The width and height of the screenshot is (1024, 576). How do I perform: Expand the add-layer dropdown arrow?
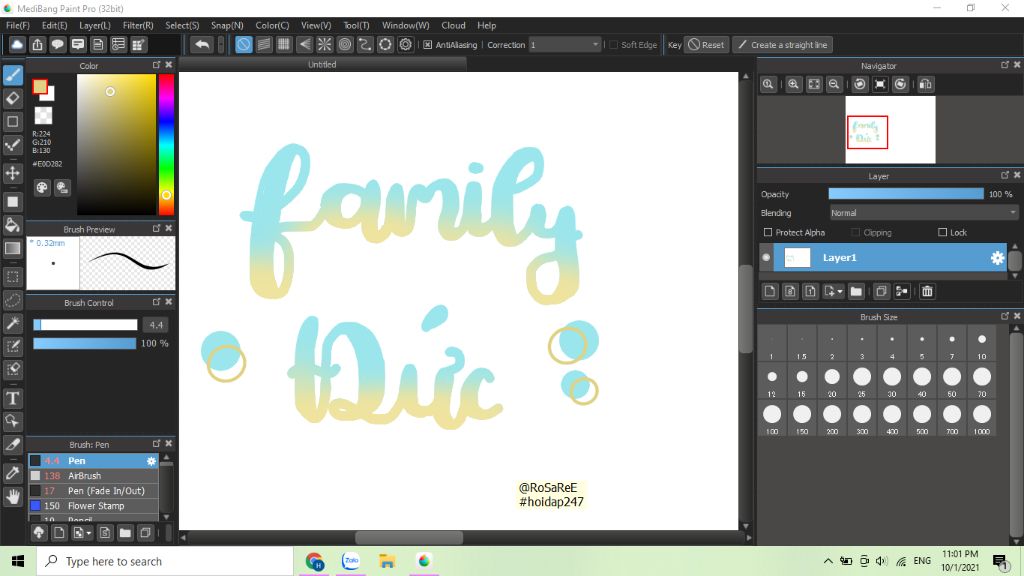[840, 291]
